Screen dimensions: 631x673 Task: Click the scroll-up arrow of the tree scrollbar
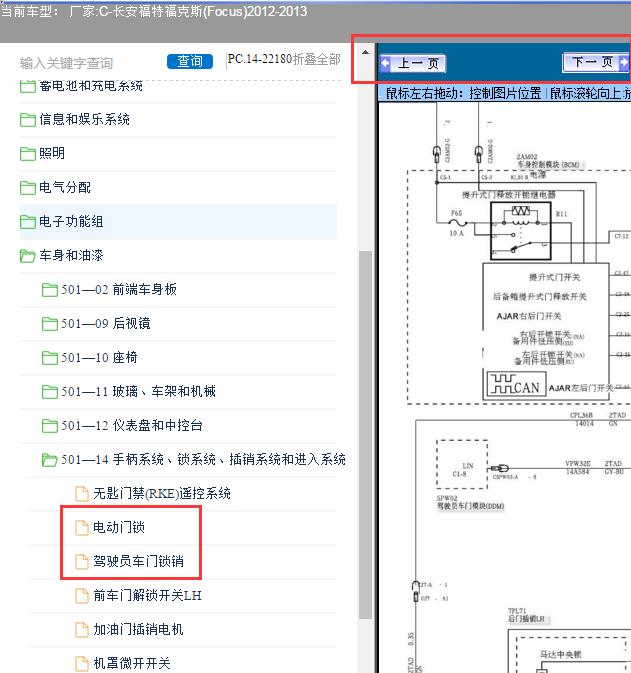(365, 52)
